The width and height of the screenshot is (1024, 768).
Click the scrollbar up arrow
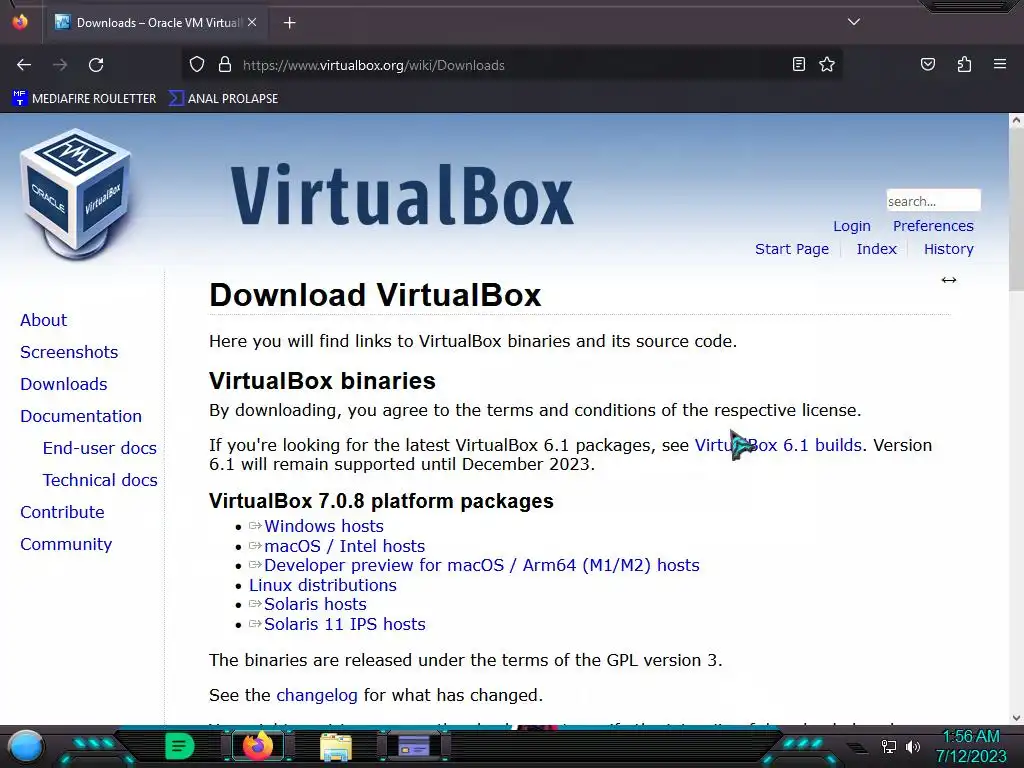tap(1016, 120)
